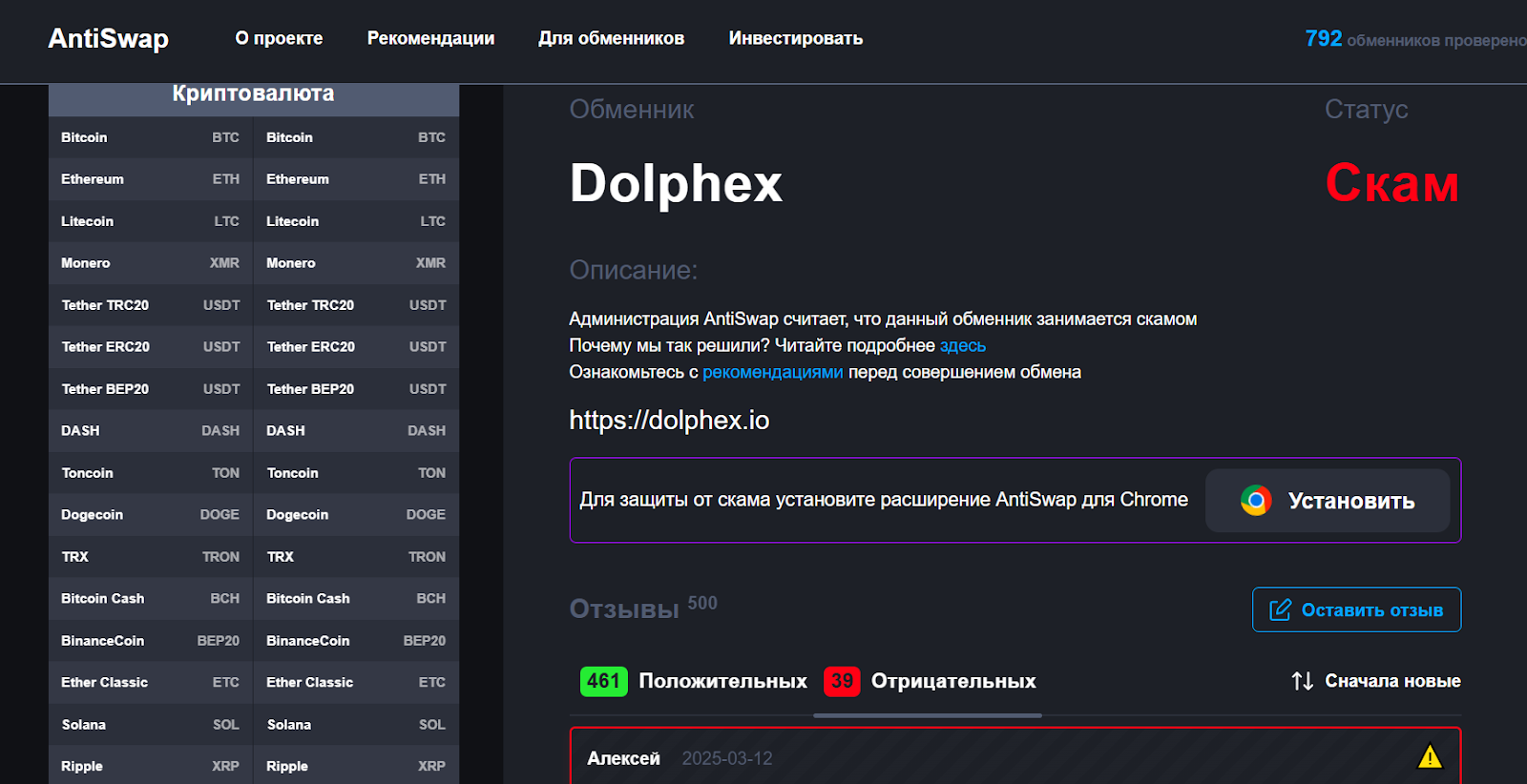Select Tether TRC20 in the left column
The height and width of the screenshot is (784, 1527).
click(150, 305)
